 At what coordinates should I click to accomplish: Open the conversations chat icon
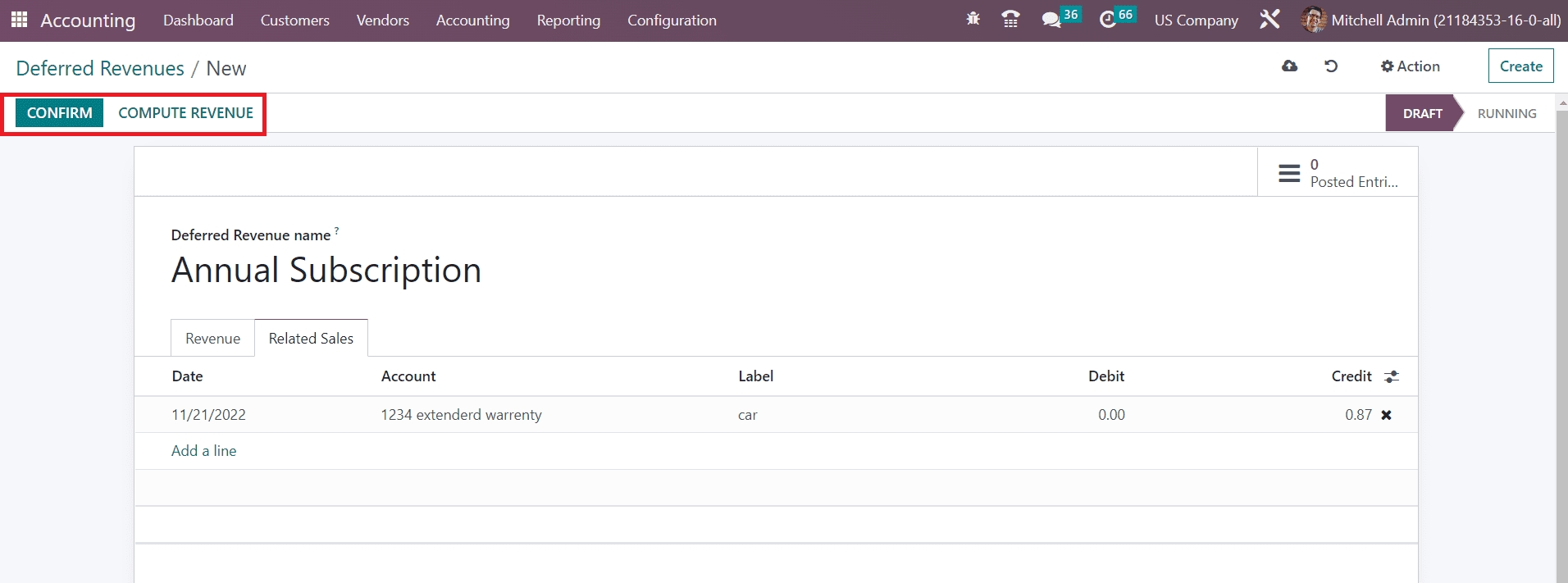1051,20
